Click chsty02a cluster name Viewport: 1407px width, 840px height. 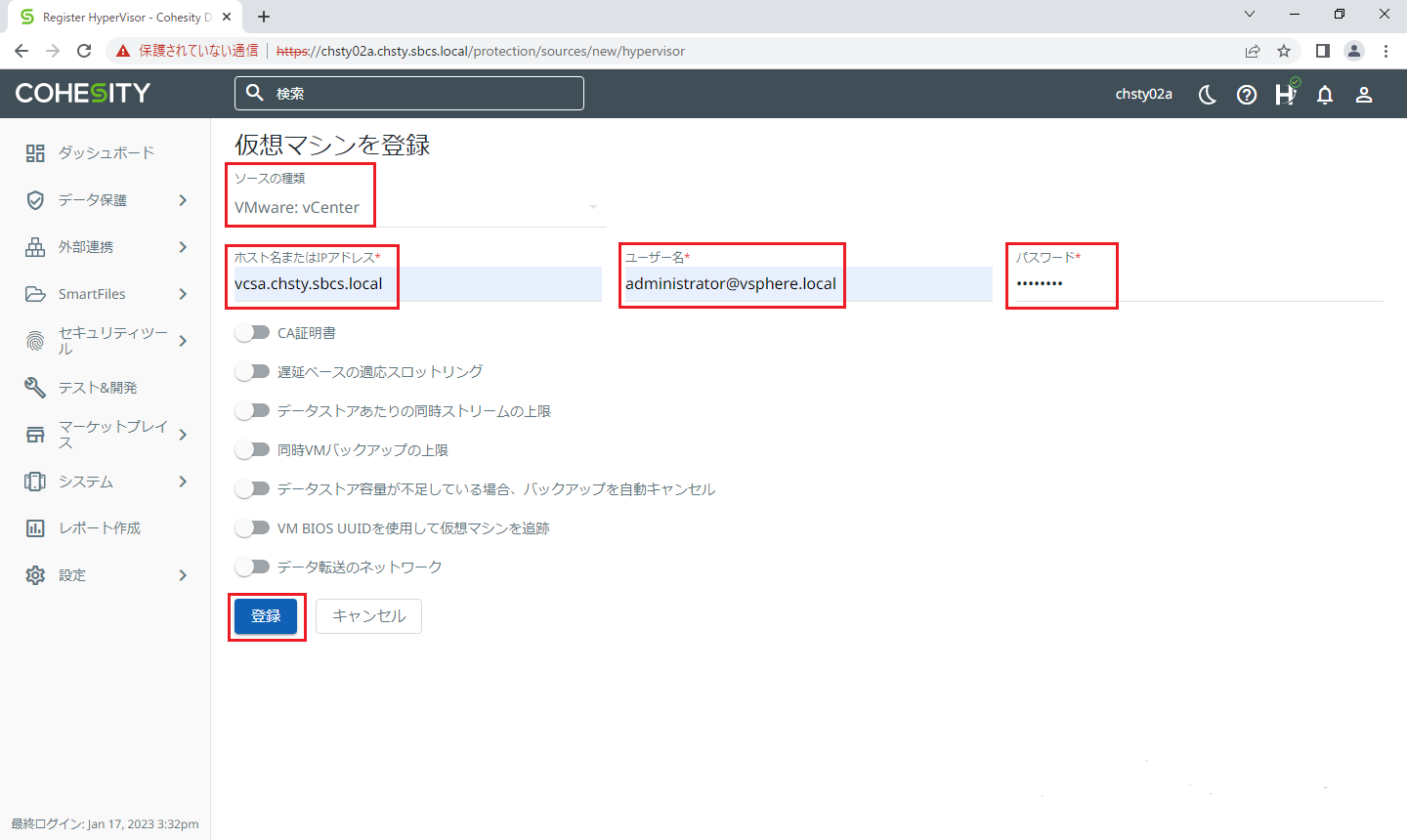[x=1144, y=95]
